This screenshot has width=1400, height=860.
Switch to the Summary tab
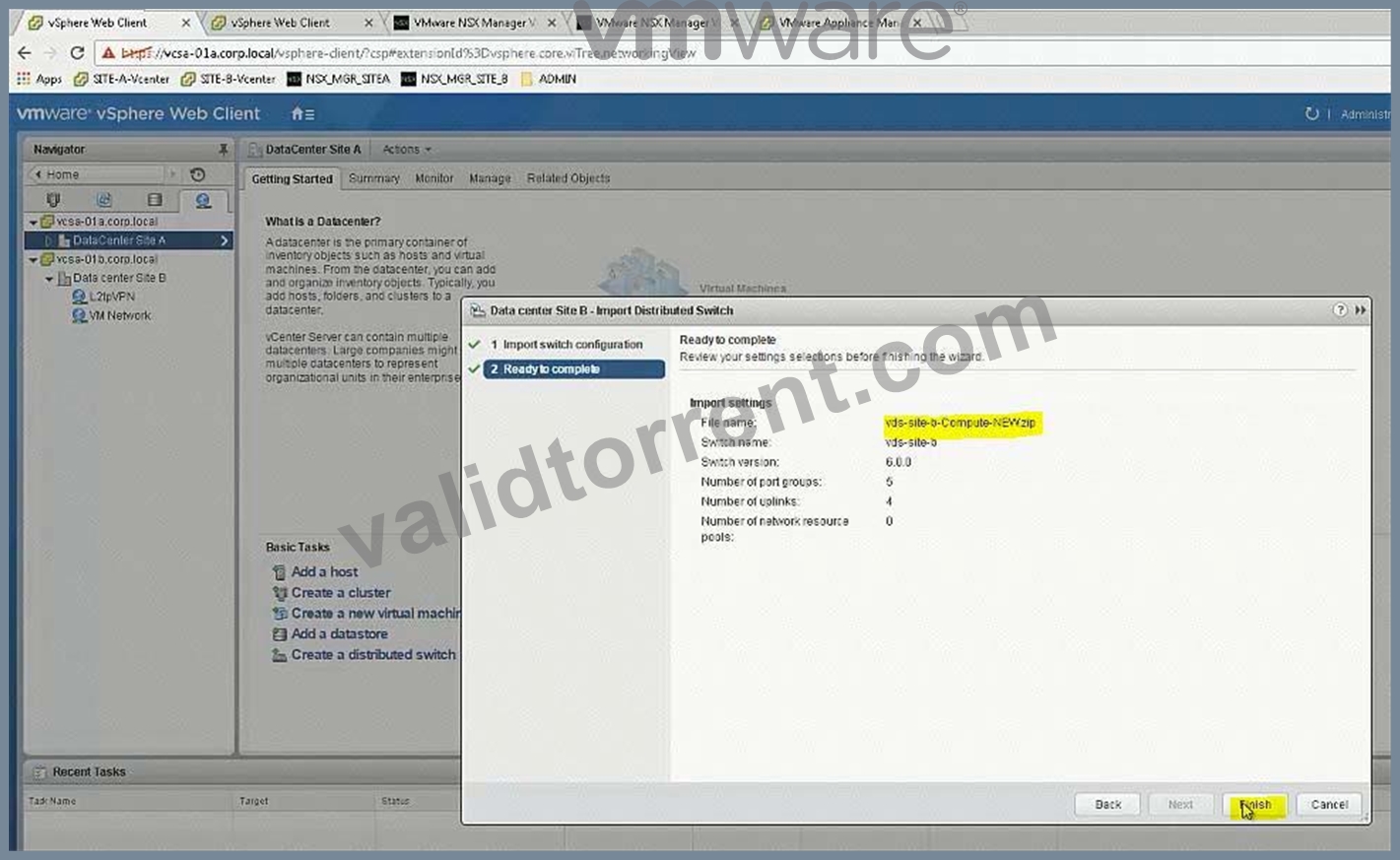(373, 179)
